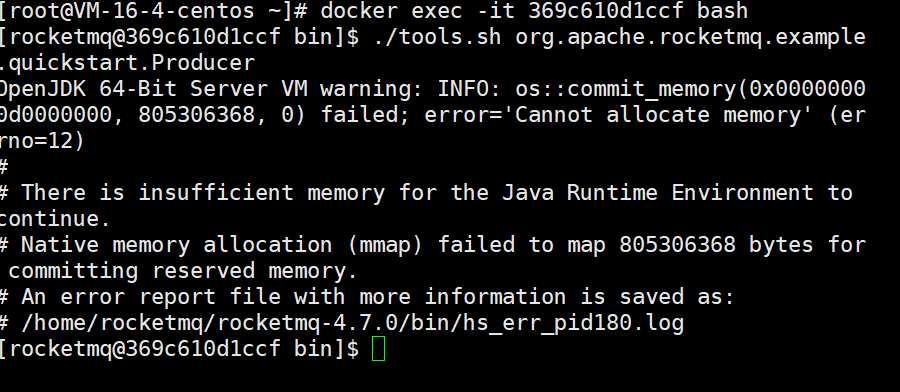Click the word 'bash' in first command
Screen dimensions: 900x392
723,10
